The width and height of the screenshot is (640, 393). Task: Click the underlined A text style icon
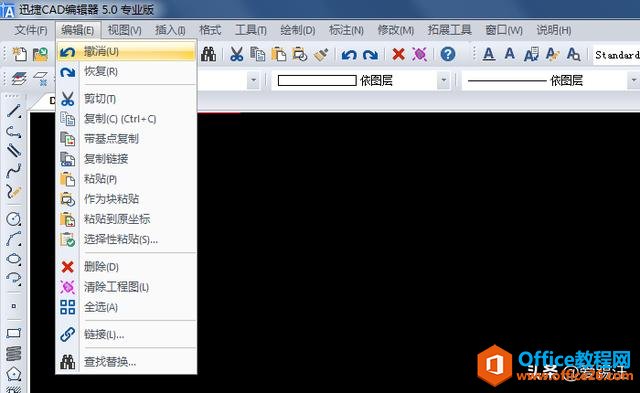489,54
